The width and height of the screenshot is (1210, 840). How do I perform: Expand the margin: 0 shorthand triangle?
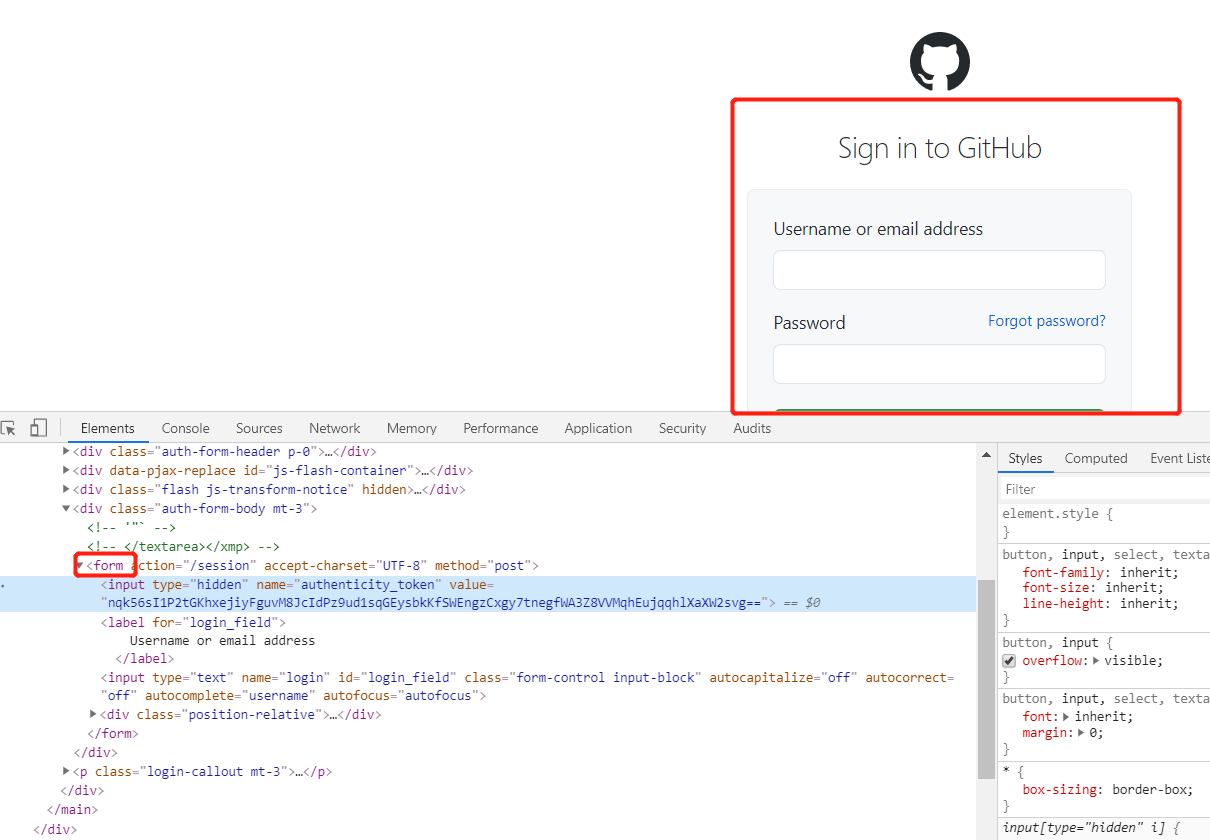pos(1080,733)
